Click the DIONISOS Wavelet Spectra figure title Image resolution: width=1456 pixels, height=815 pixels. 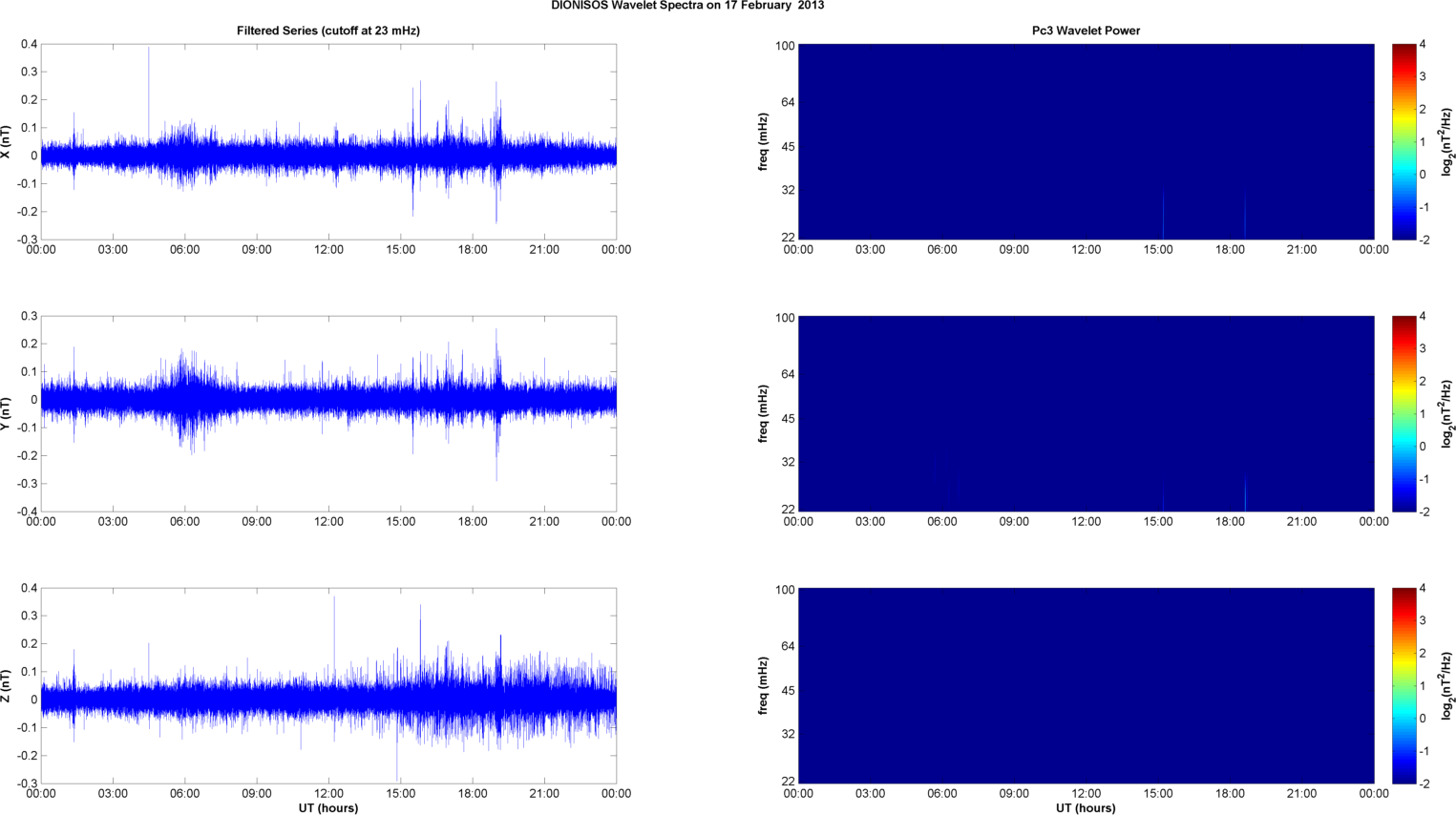pos(687,6)
